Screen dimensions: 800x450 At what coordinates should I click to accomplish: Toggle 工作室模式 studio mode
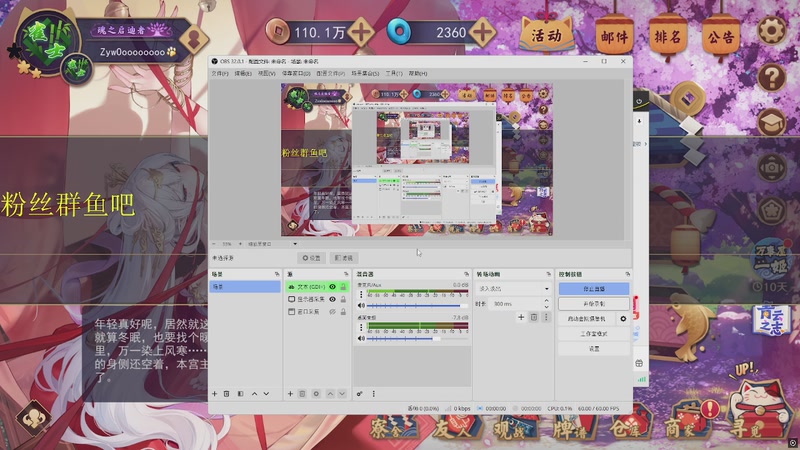pyautogui.click(x=594, y=334)
